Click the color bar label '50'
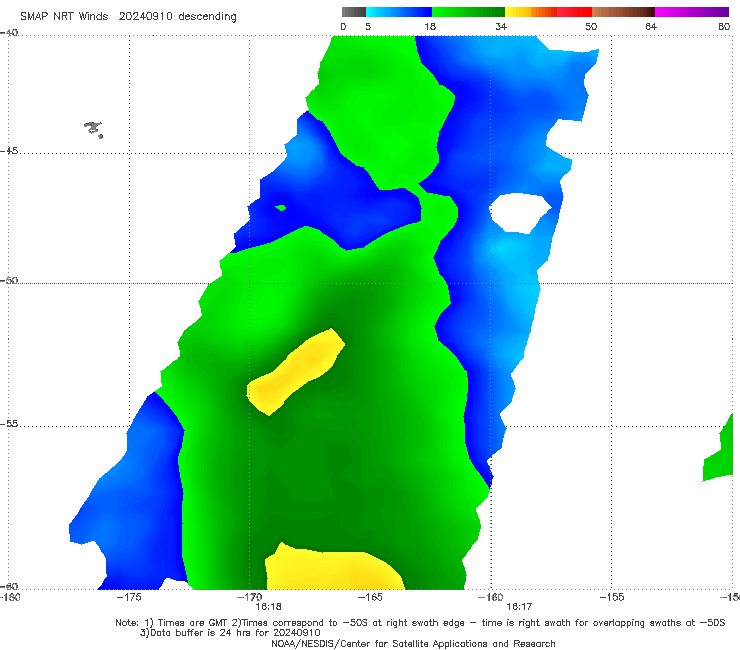 591,26
